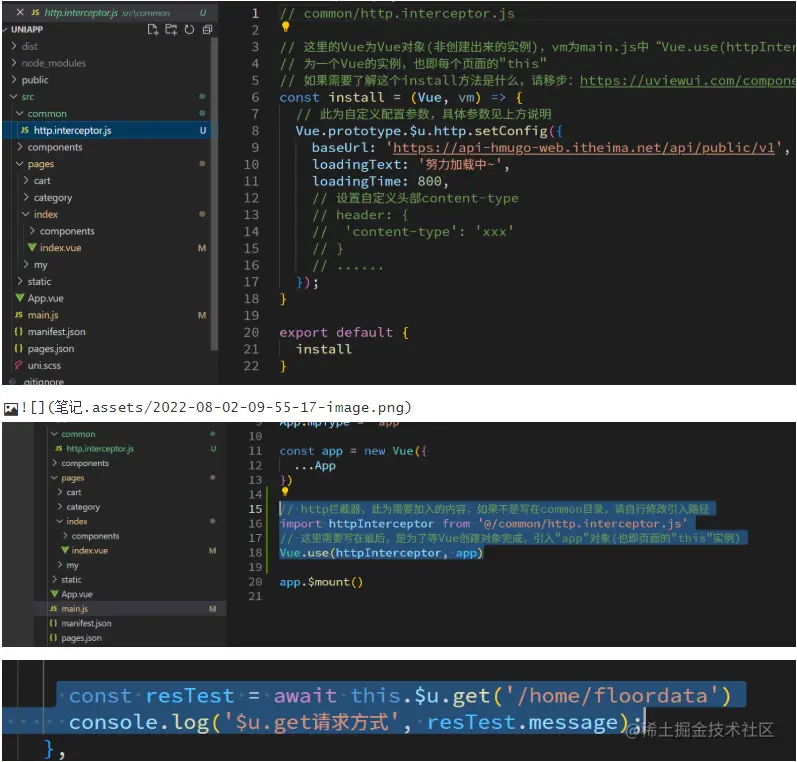This screenshot has height=762, width=797.
Task: Collapse the index folder in UNIAPP explorer
Action: (x=26, y=214)
